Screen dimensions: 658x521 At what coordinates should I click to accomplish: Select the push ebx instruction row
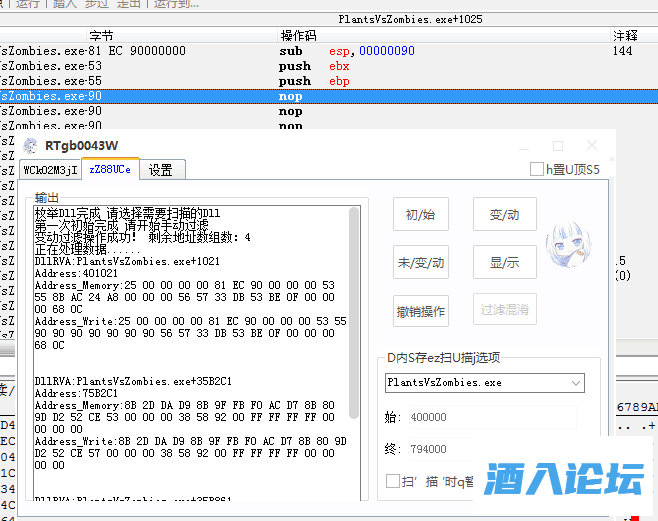[329, 66]
